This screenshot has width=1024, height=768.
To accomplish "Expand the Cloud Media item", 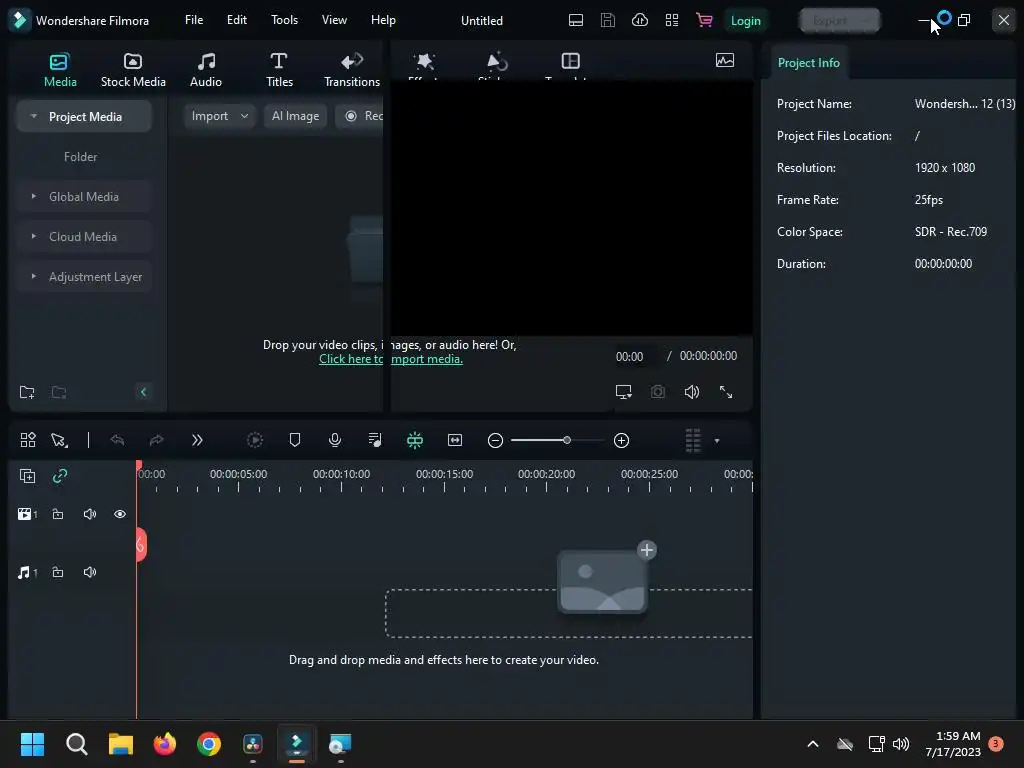I will (x=33, y=236).
